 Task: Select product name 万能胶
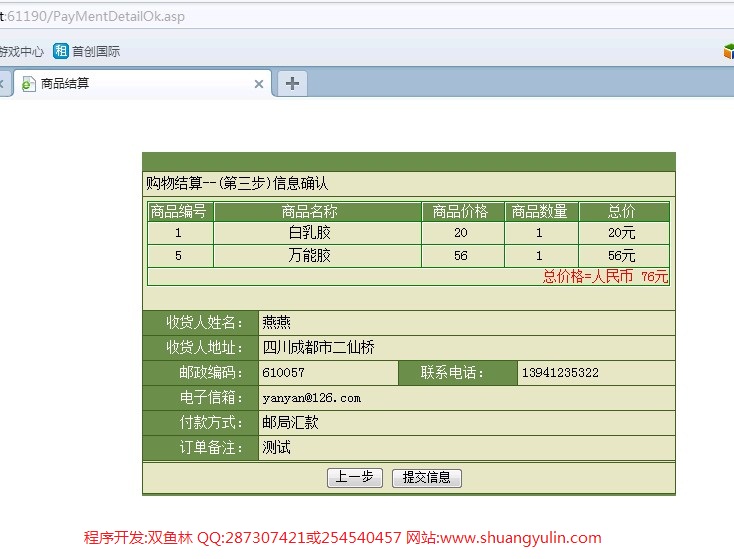coord(309,256)
